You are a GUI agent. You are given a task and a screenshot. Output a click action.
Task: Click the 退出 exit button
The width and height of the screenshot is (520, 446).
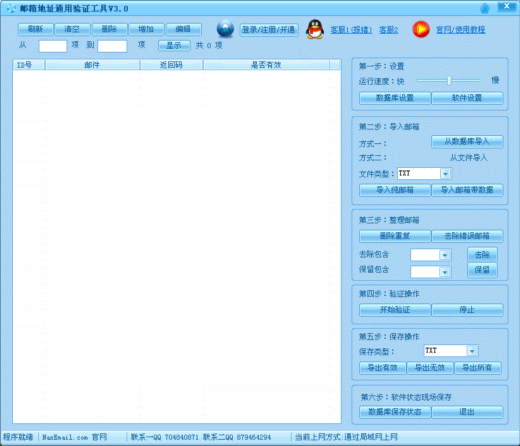pyautogui.click(x=467, y=412)
